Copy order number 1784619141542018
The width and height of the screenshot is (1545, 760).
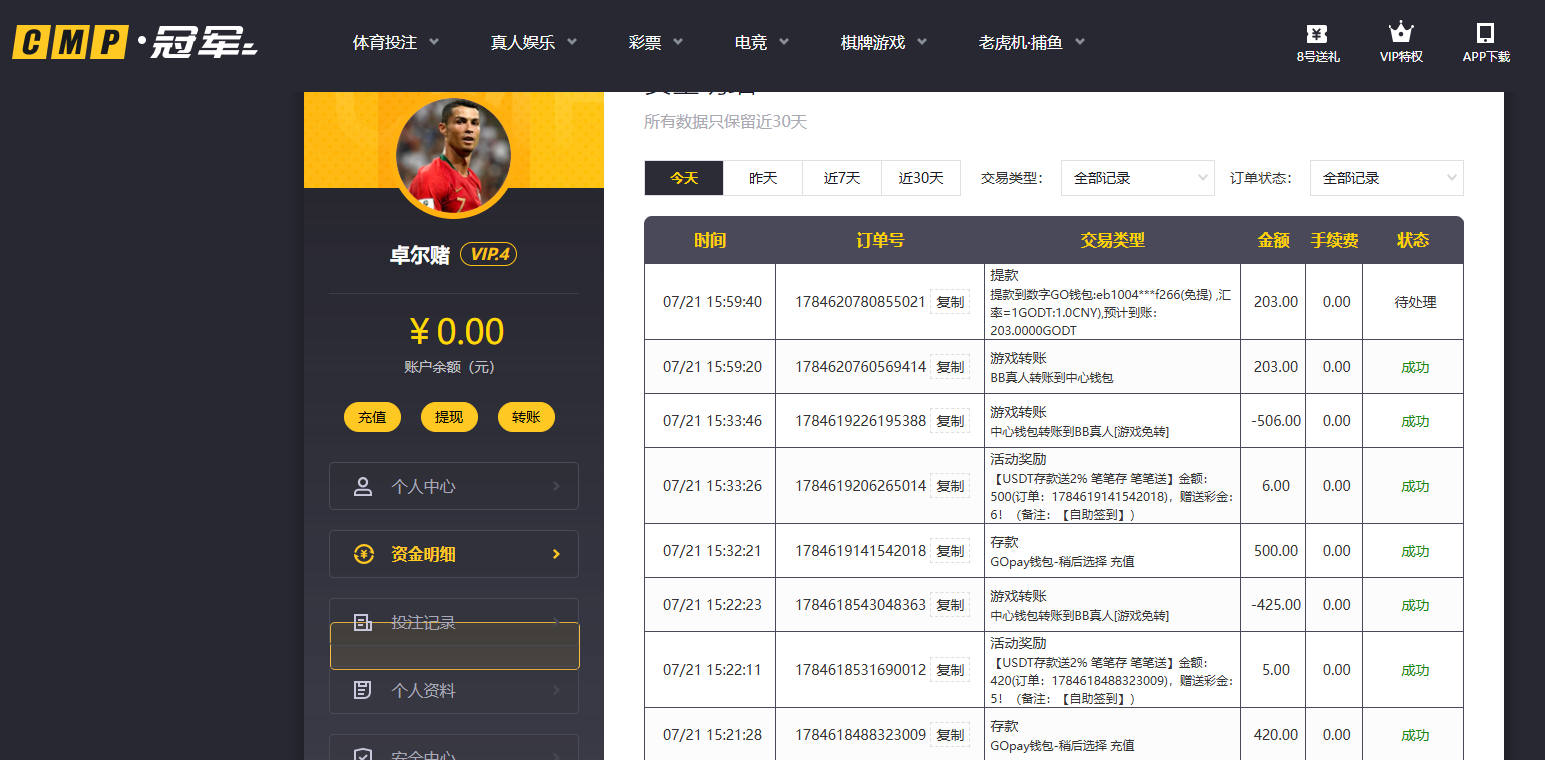point(950,551)
